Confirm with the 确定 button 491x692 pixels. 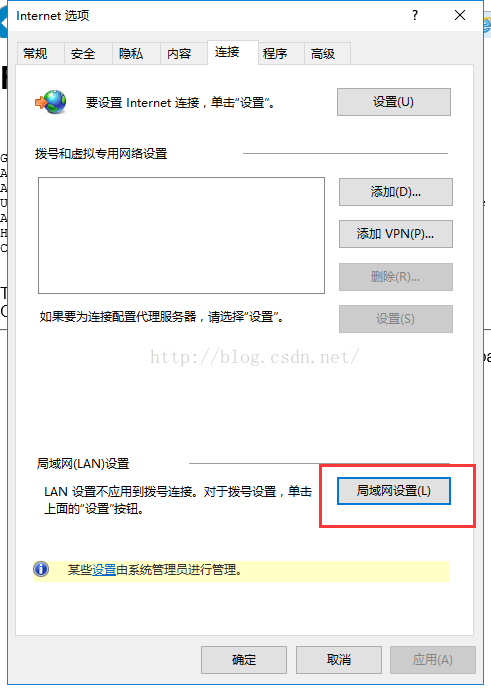click(x=244, y=660)
